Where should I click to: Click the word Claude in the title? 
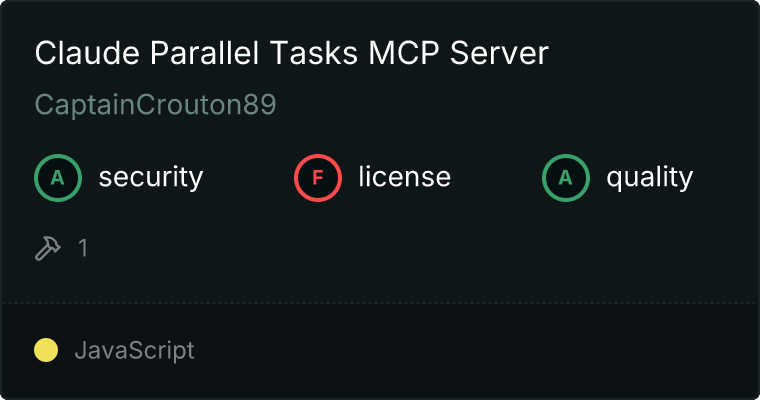87,52
